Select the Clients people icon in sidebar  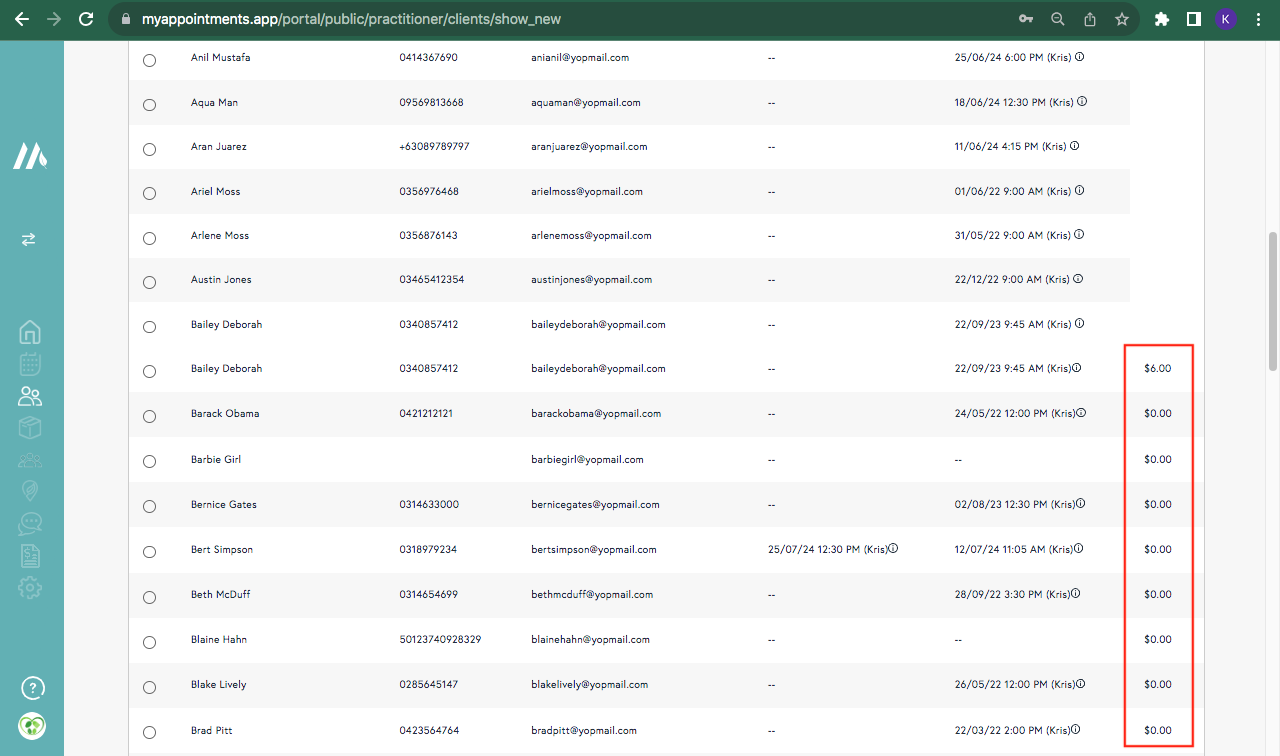tap(30, 396)
